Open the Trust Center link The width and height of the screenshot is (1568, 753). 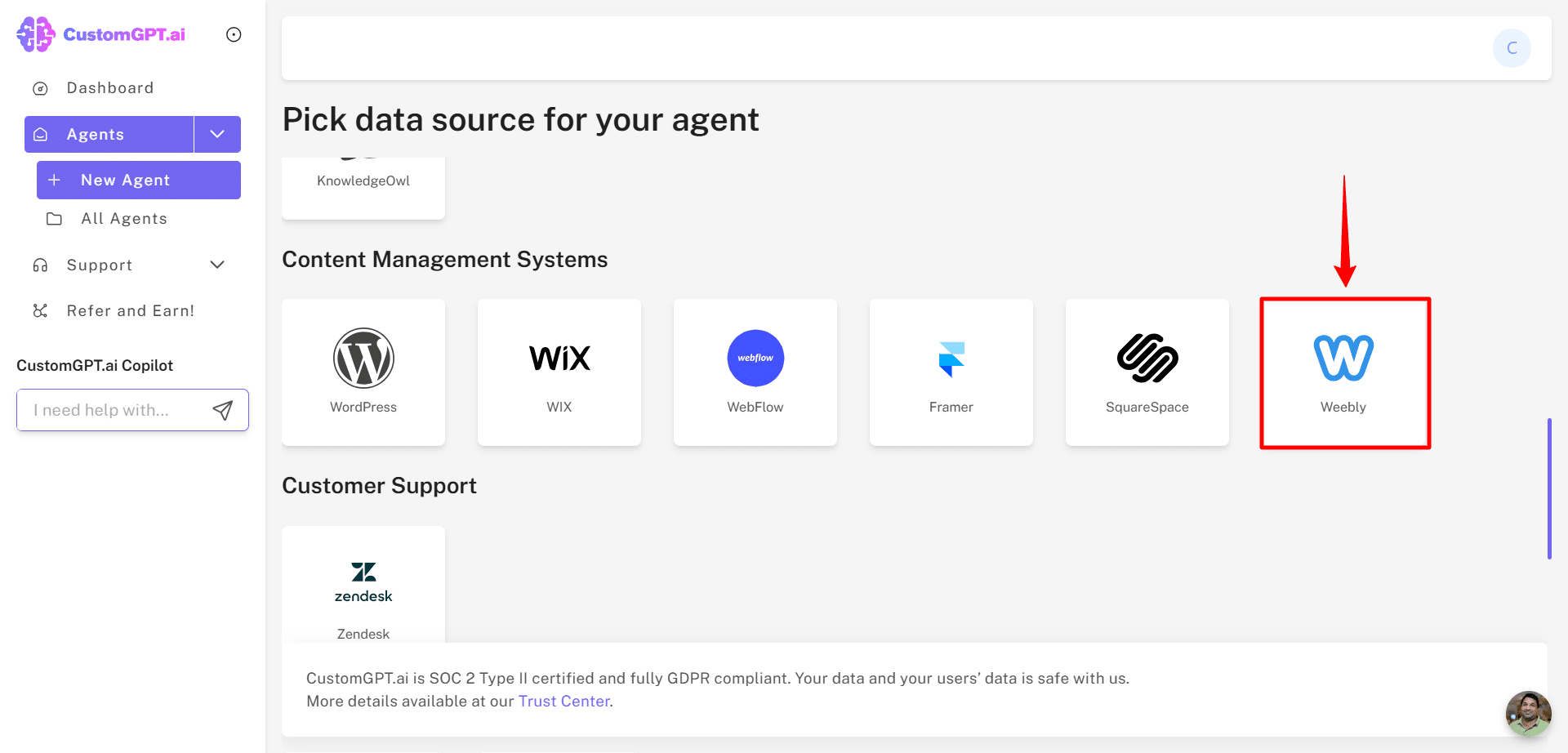pos(564,702)
